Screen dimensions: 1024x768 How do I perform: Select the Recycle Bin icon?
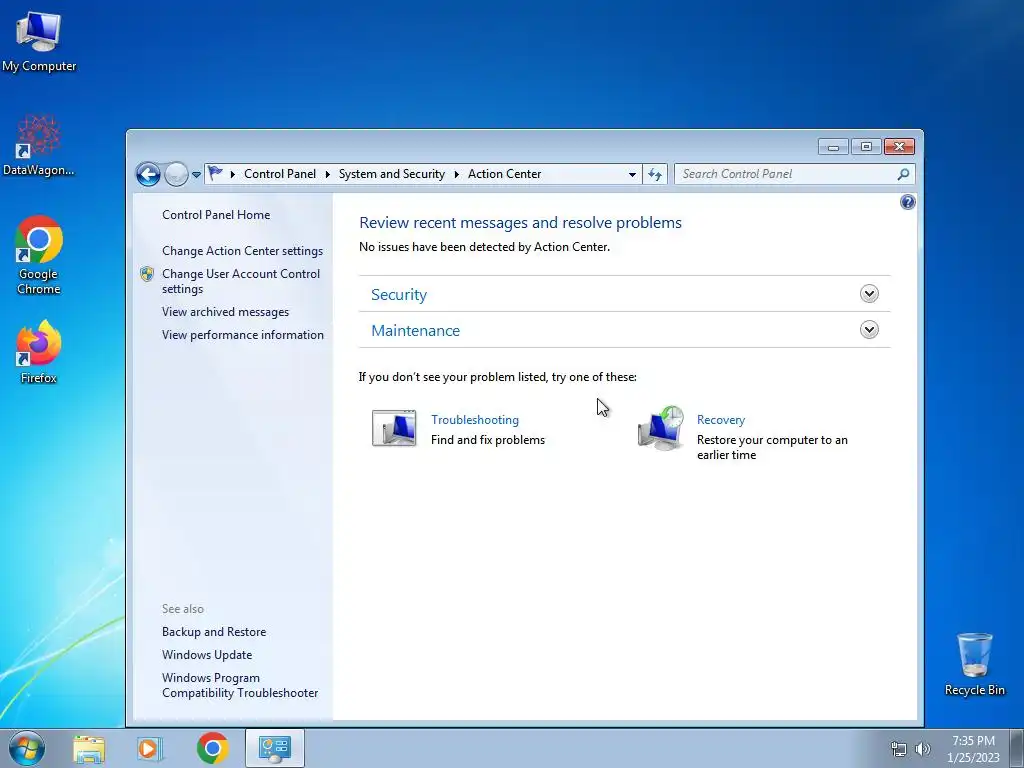click(x=975, y=664)
